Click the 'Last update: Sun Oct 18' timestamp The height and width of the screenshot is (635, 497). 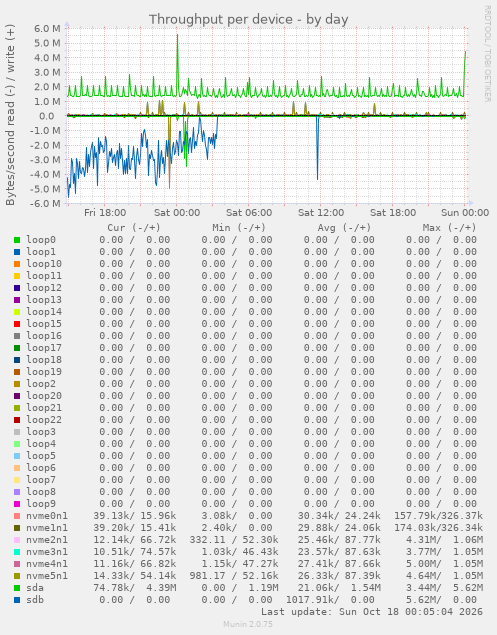tap(371, 612)
